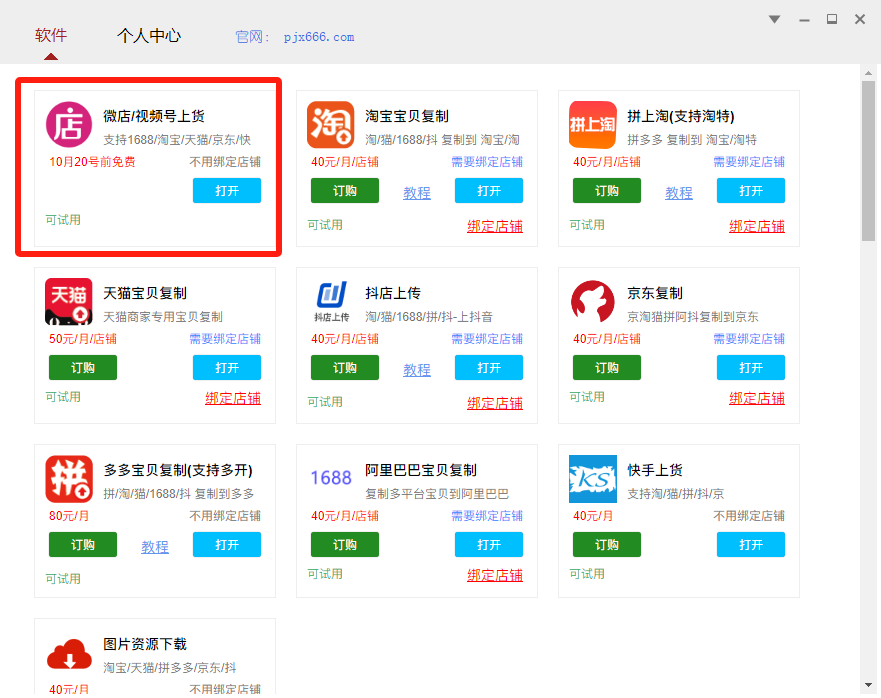The height and width of the screenshot is (698, 881).
Task: Open 微店/视频号上货 with its 打开 button
Action: pos(227,191)
